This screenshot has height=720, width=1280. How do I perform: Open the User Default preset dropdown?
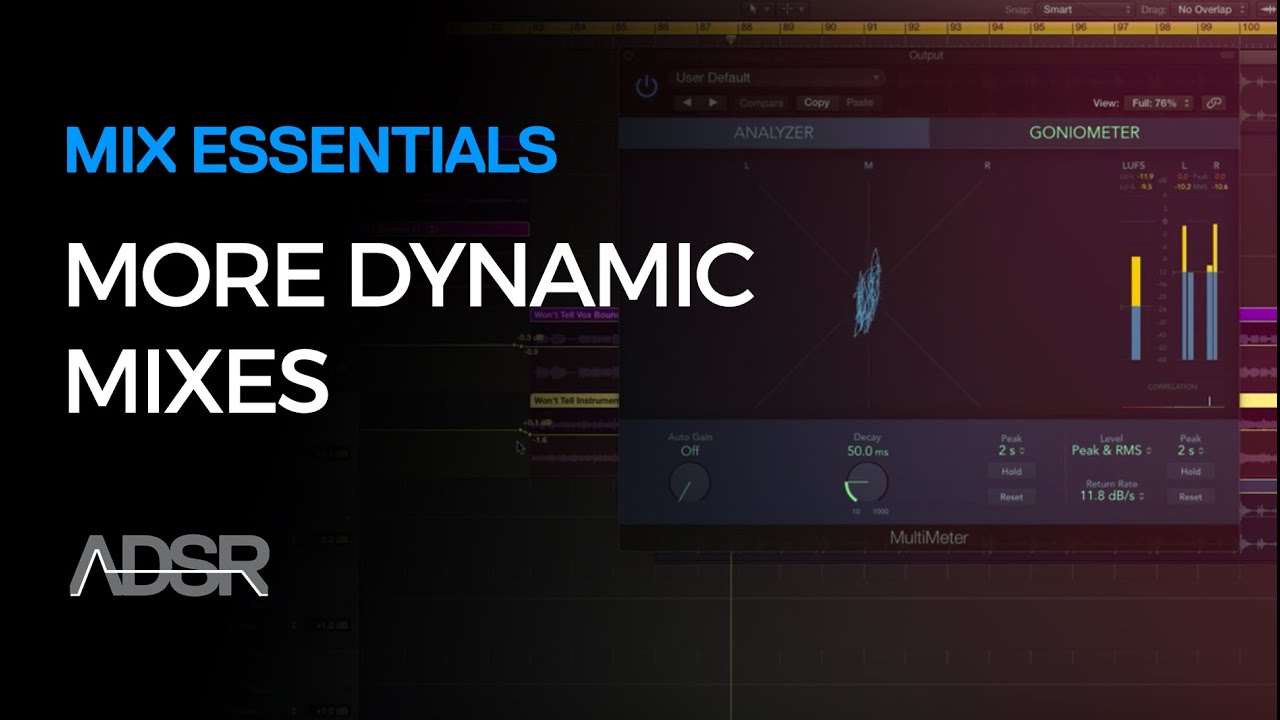pyautogui.click(x=777, y=77)
